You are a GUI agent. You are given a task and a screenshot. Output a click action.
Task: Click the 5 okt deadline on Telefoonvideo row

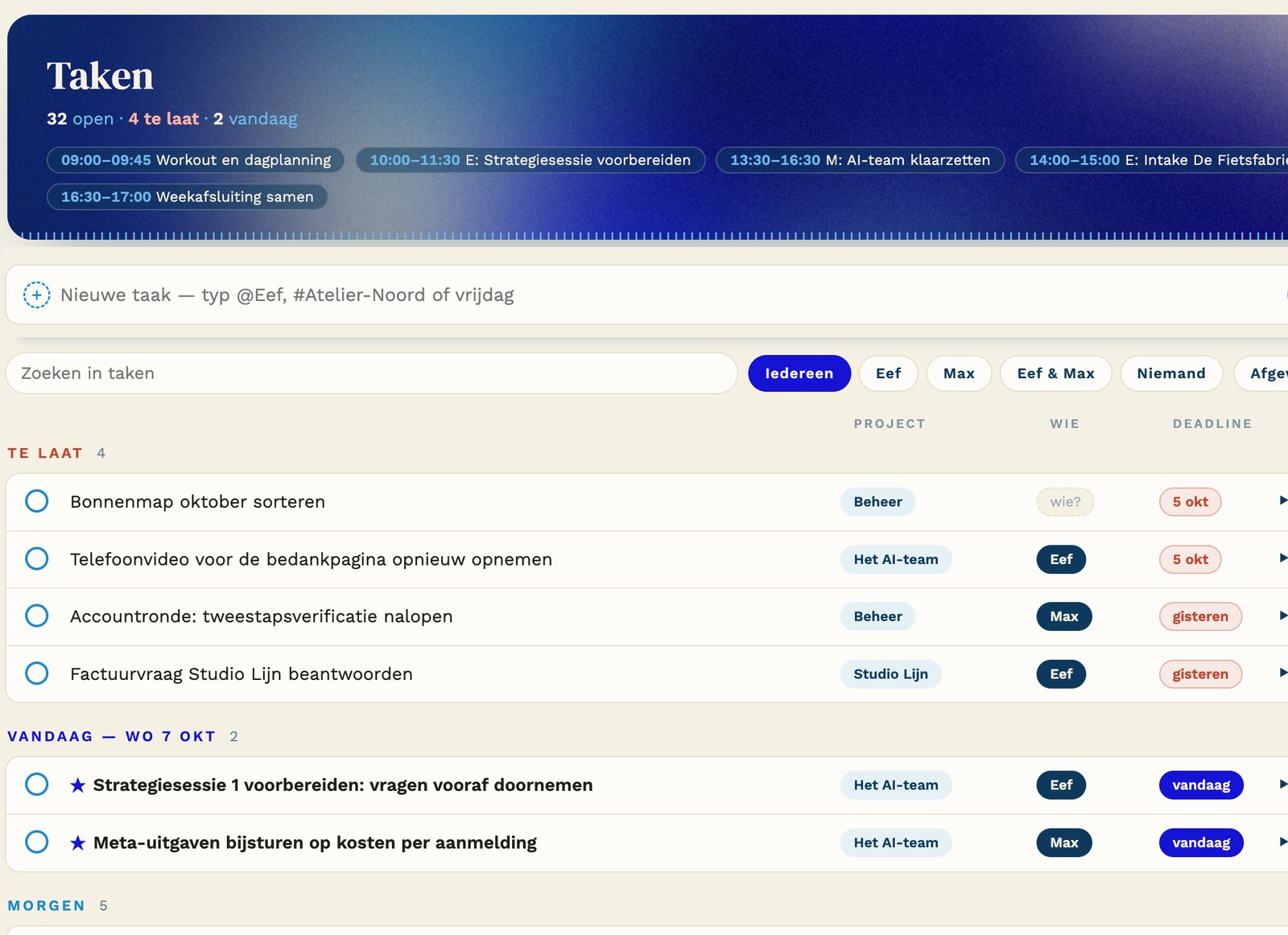click(x=1190, y=559)
